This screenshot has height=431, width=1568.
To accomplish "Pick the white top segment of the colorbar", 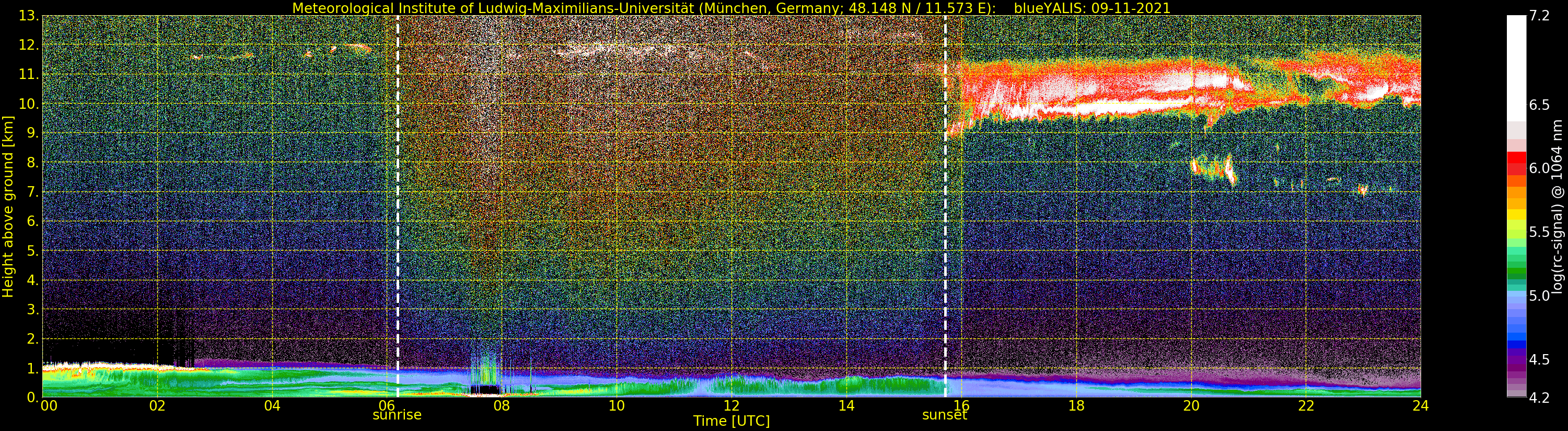I will click(x=1516, y=69).
